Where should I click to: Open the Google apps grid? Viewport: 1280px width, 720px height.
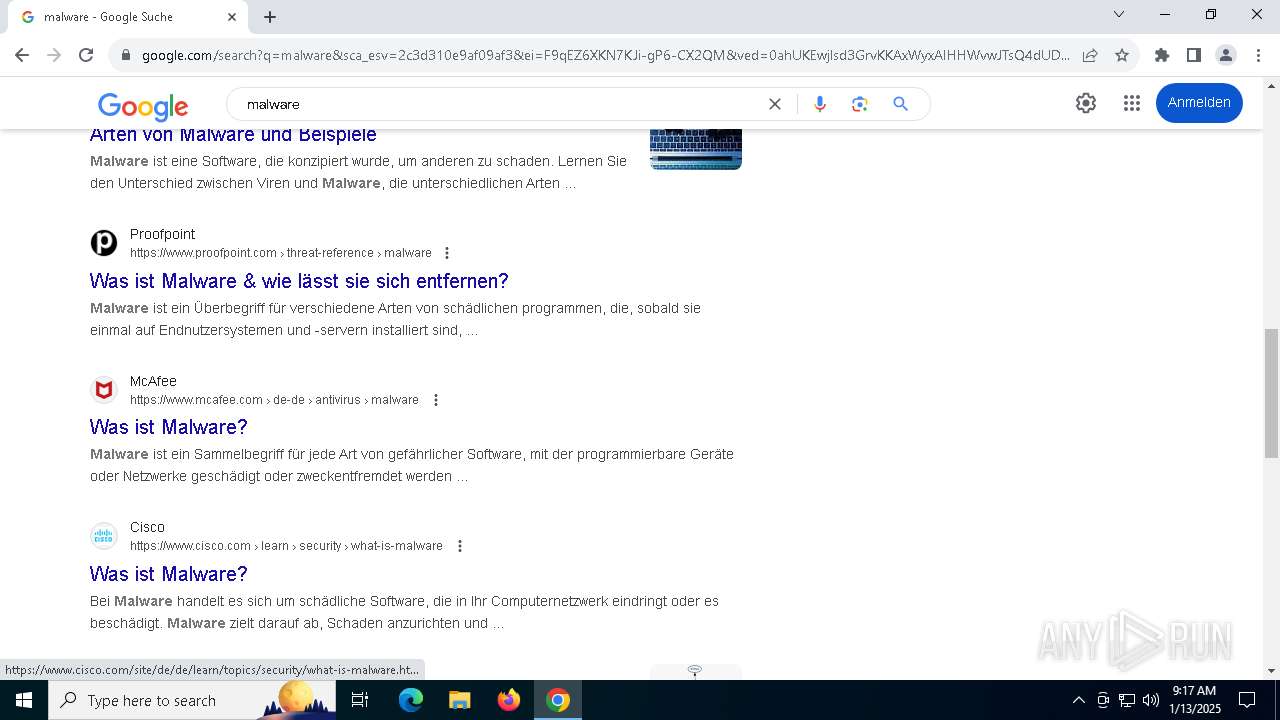tap(1132, 103)
